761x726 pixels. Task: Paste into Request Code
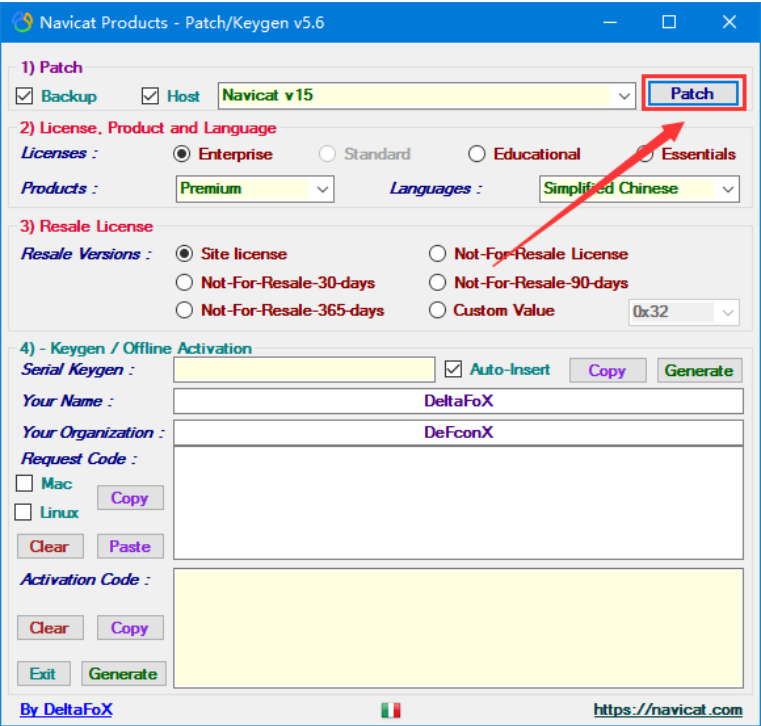(x=130, y=546)
